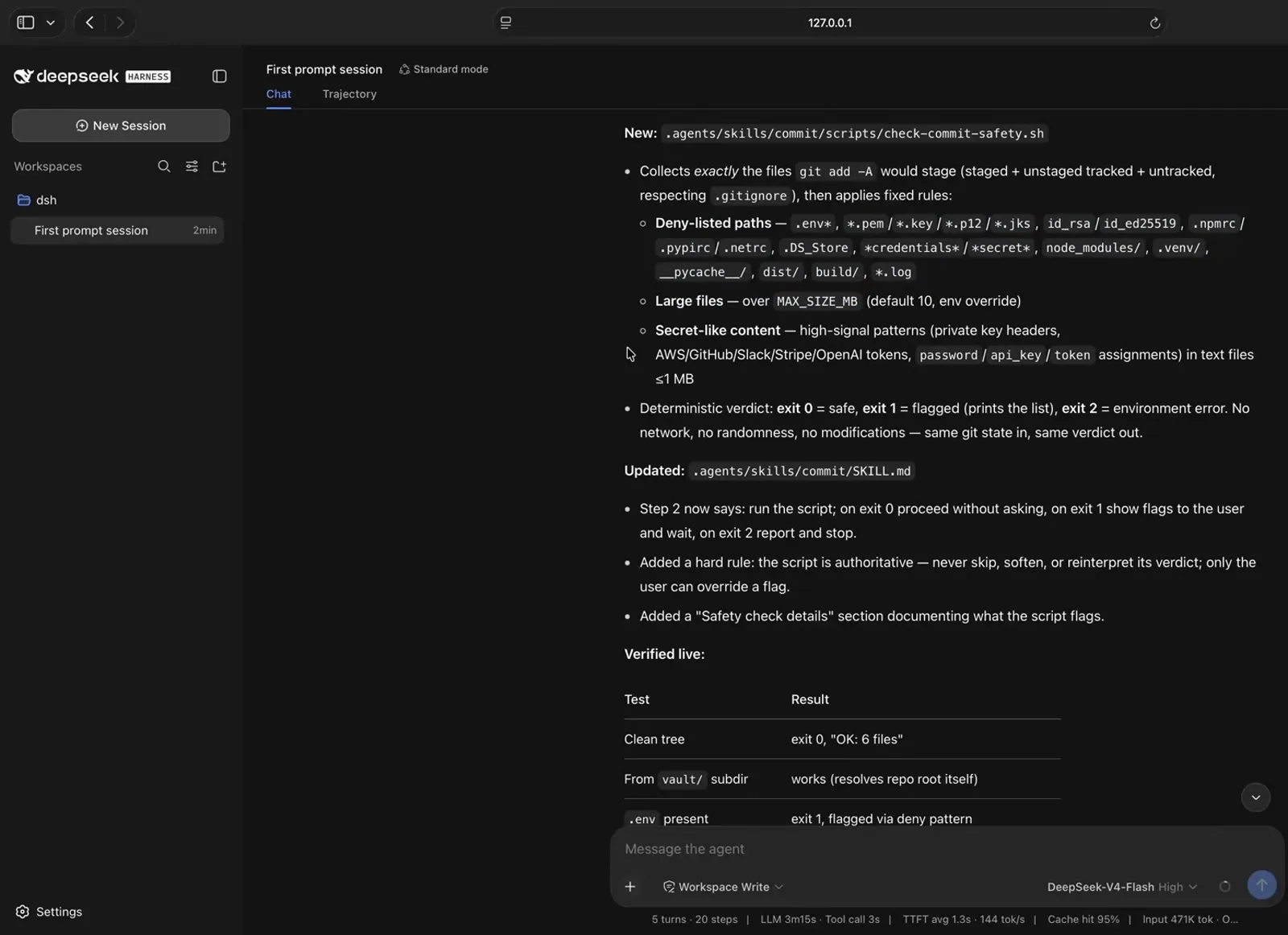Collapse the app sidebar panel icon
This screenshot has width=1288, height=935.
click(219, 76)
